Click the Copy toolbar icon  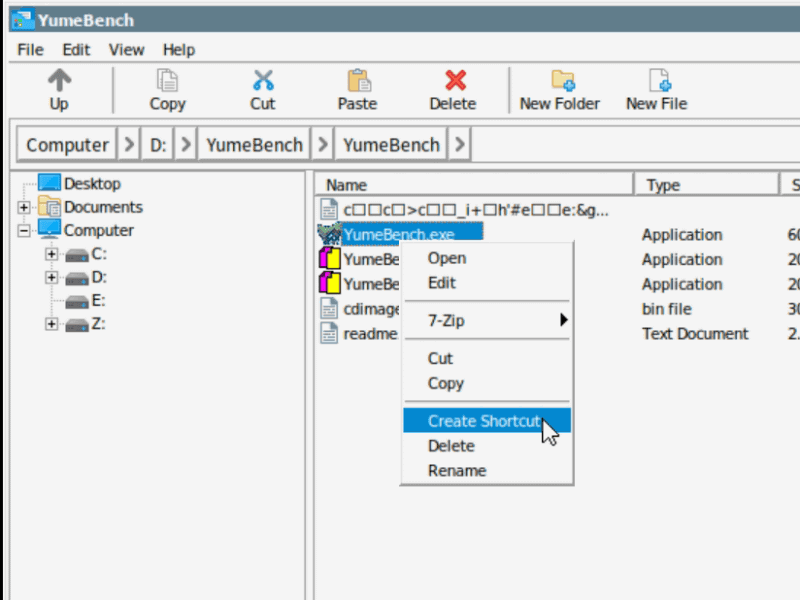[167, 81]
